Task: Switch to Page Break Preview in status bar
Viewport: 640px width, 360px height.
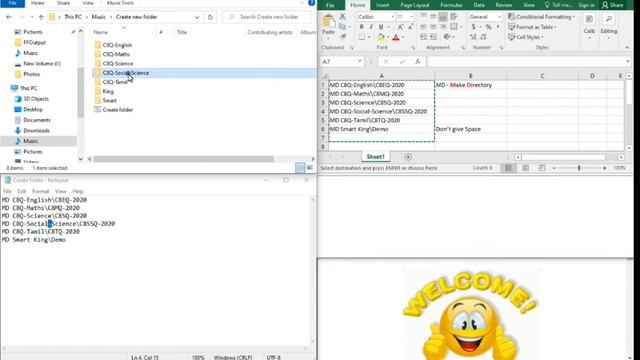Action: point(542,168)
